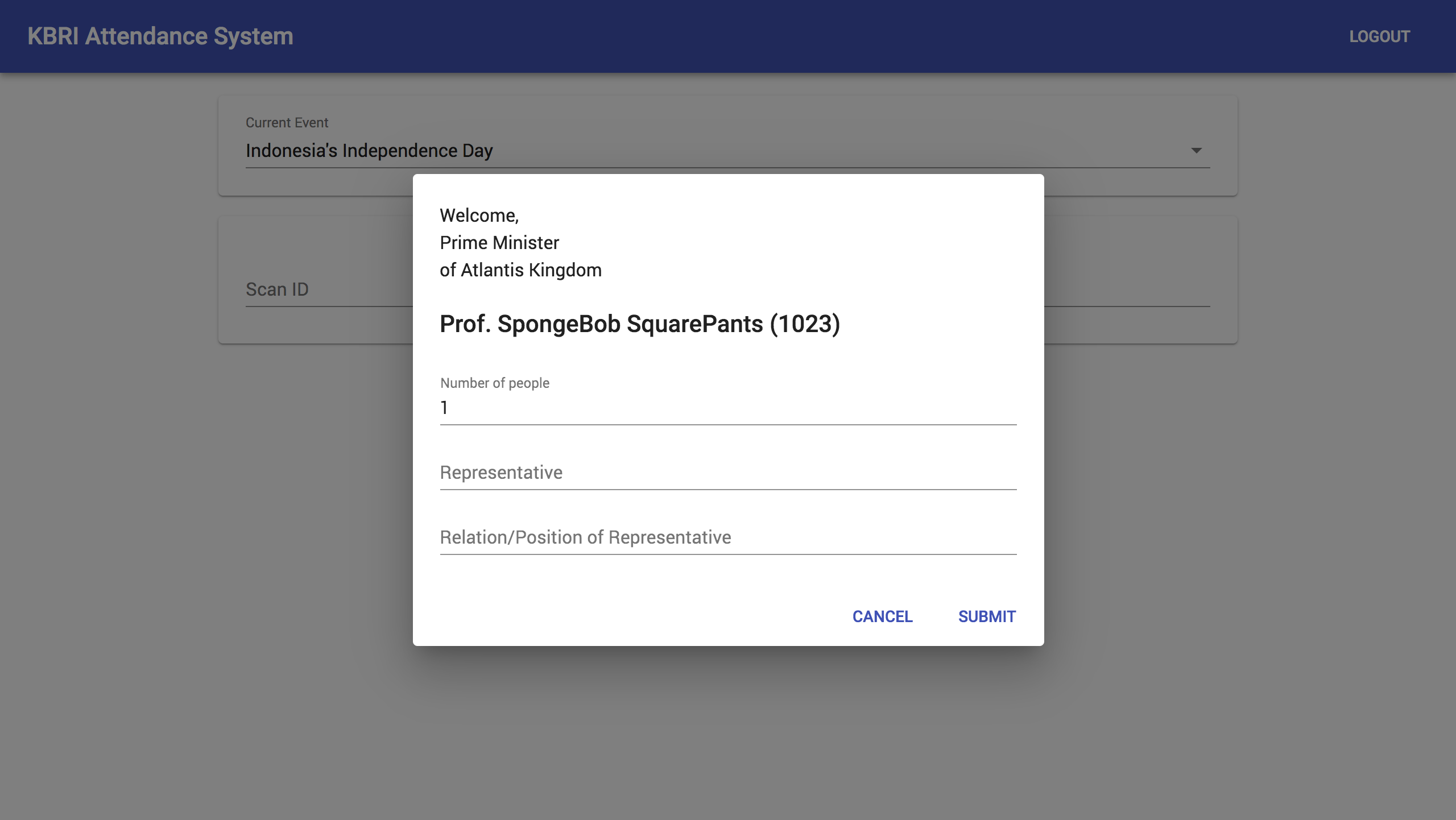Screen dimensions: 1456x820
Task: Click the KBRI Attendance System title
Action: [160, 36]
